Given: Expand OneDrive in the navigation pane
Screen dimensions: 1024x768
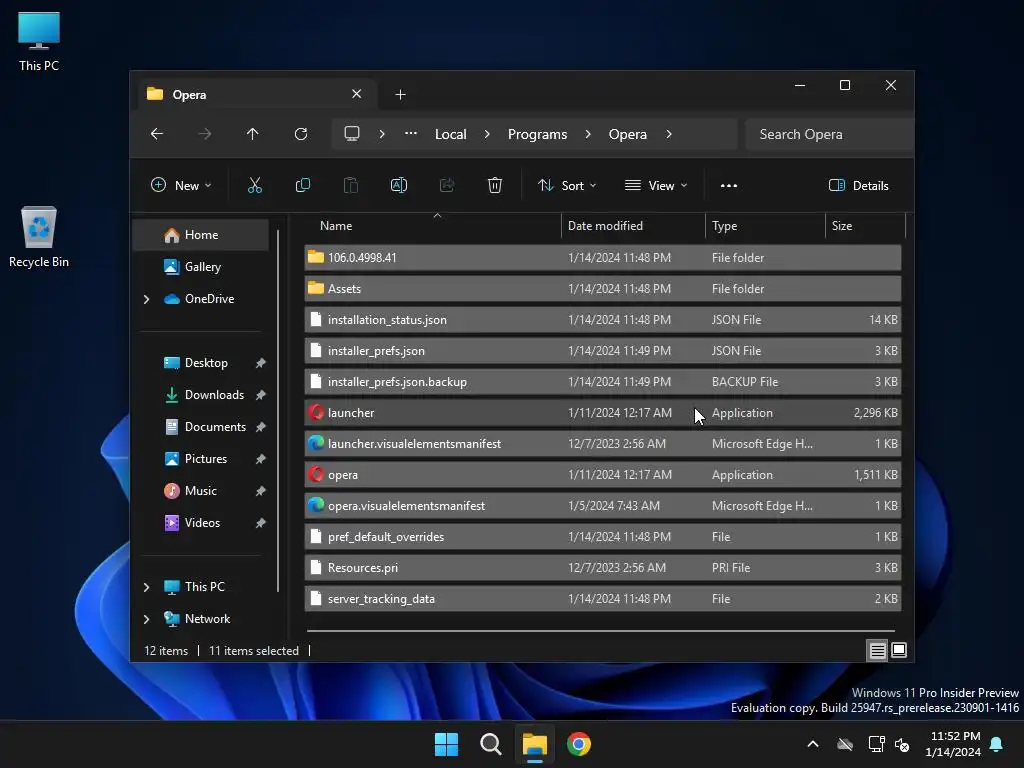Looking at the screenshot, I should (x=146, y=299).
